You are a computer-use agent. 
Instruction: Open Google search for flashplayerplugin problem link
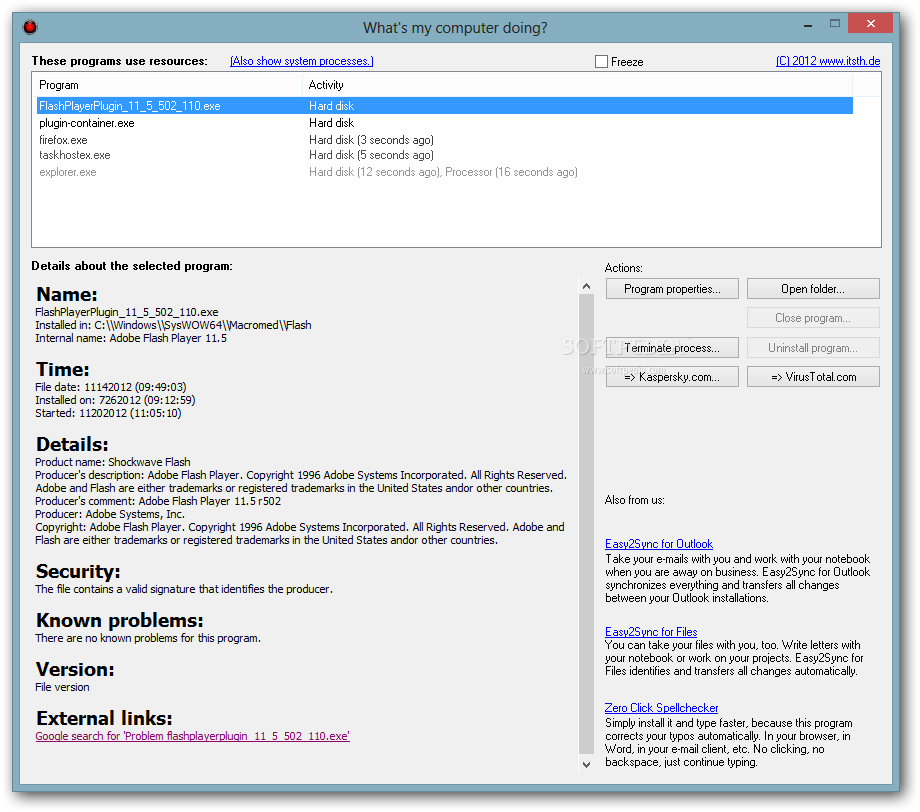tap(192, 736)
